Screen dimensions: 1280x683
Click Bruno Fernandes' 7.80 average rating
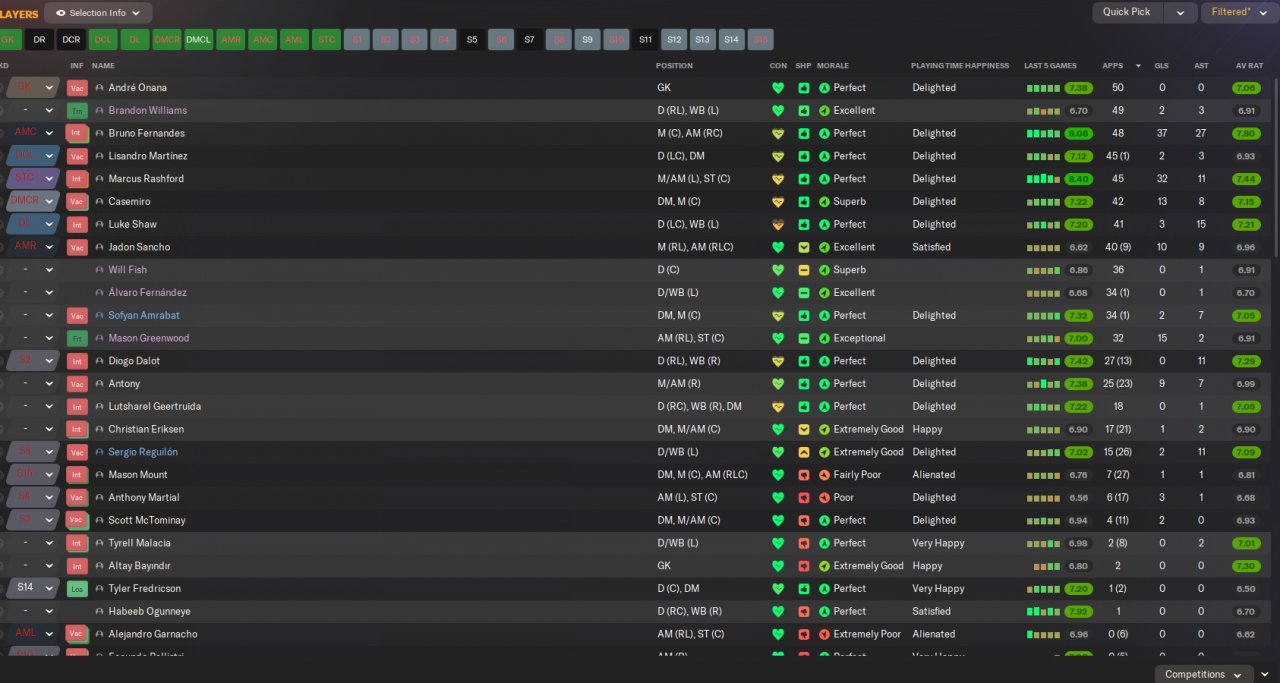[1246, 133]
